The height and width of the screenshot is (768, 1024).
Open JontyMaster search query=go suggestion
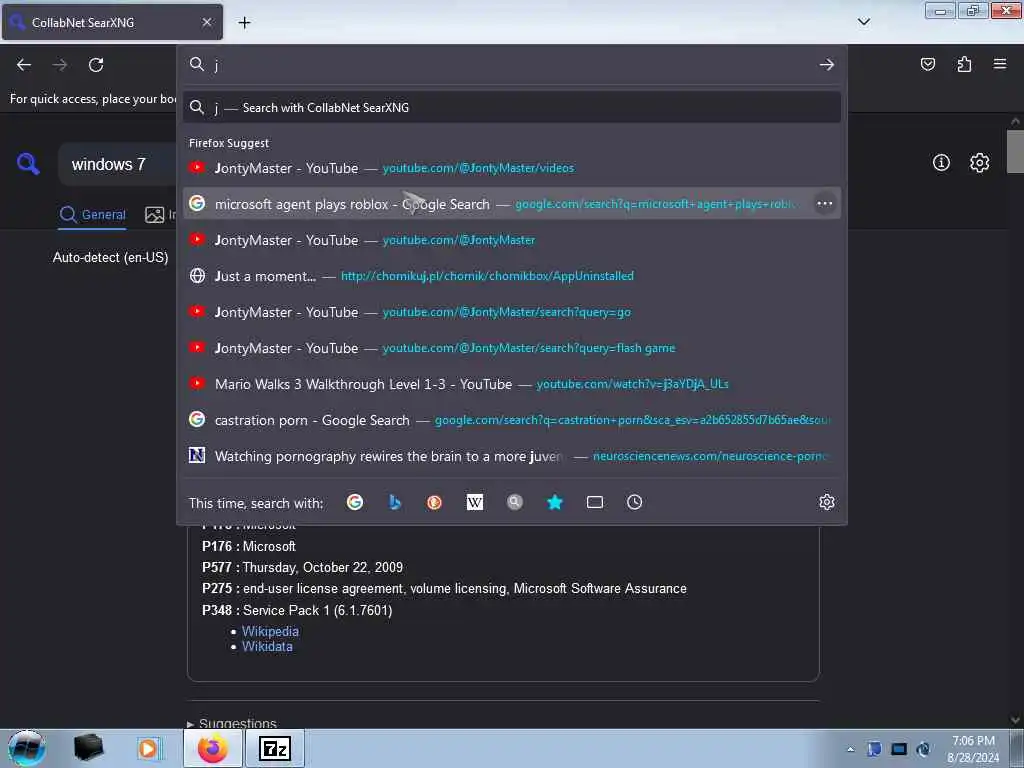click(x=511, y=312)
